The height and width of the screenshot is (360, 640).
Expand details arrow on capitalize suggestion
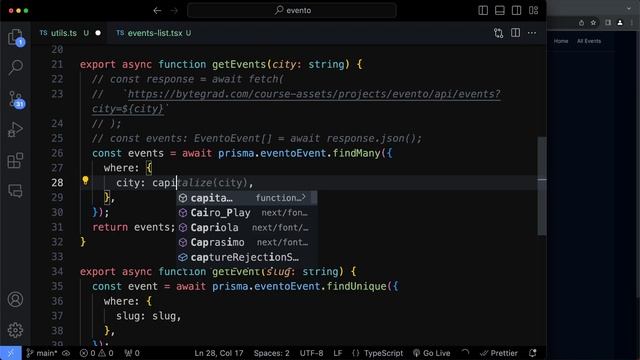[x=304, y=198]
